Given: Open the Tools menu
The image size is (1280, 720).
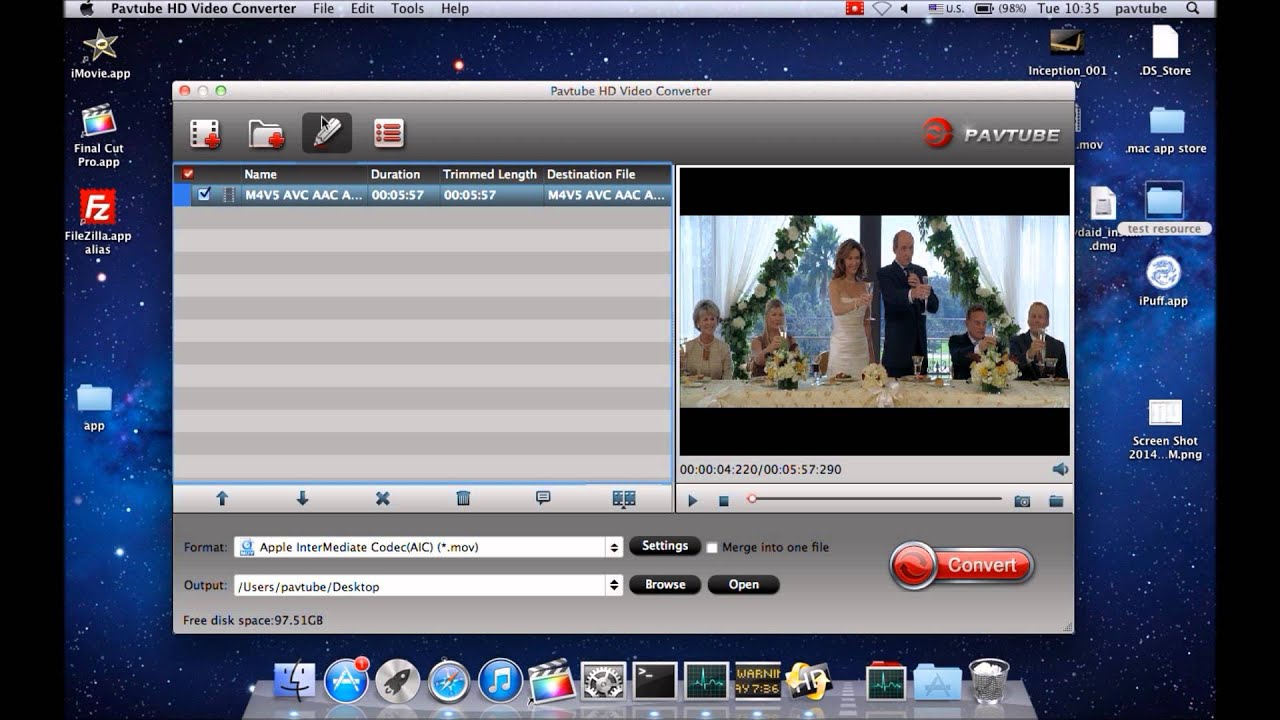Looking at the screenshot, I should 407,8.
